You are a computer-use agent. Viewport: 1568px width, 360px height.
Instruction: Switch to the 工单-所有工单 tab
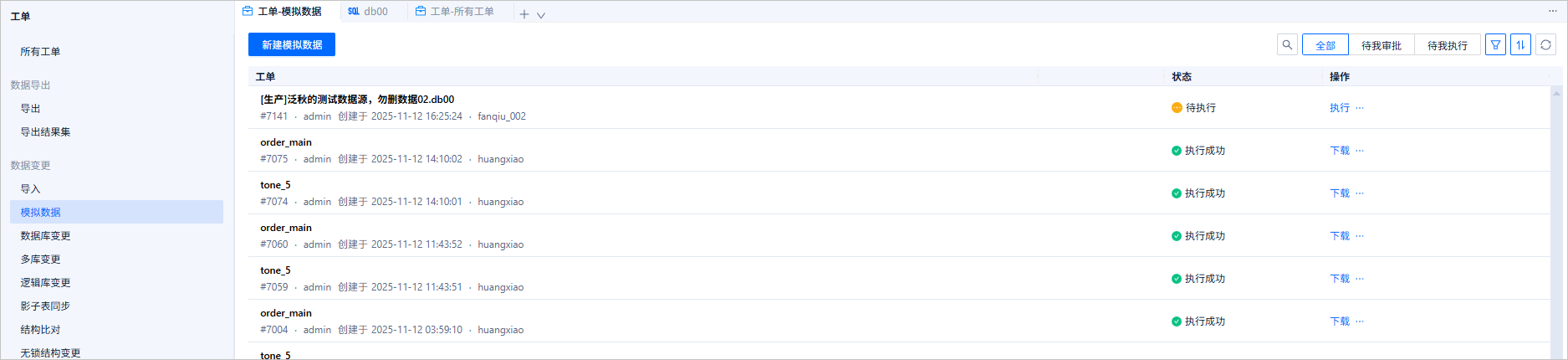455,12
